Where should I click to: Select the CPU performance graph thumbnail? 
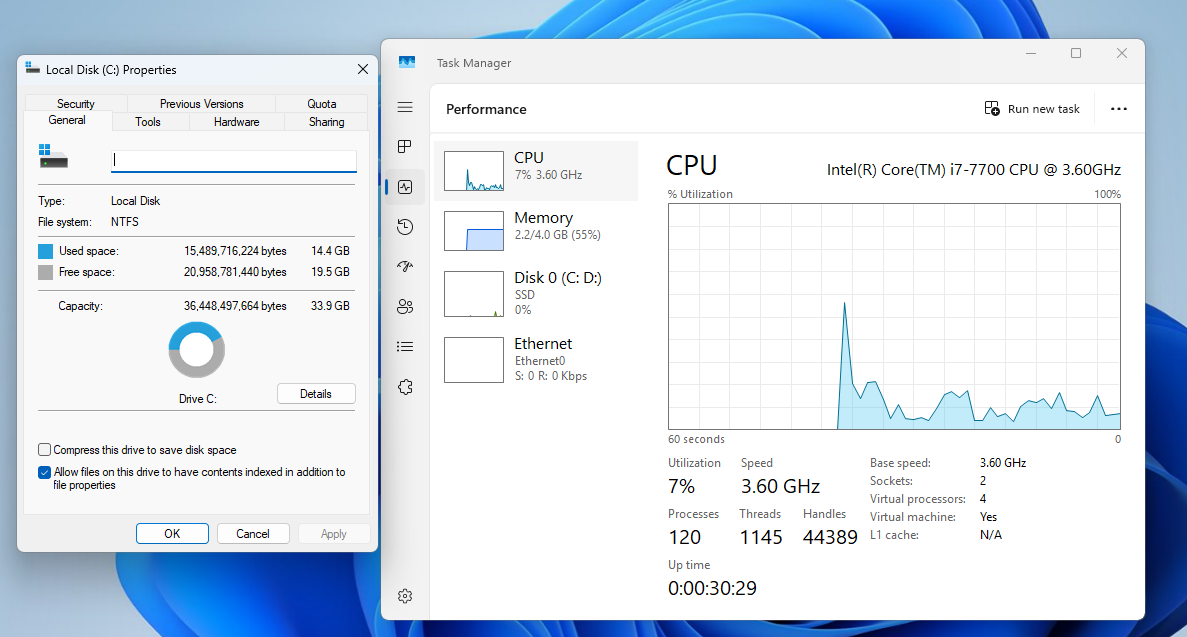coord(474,170)
